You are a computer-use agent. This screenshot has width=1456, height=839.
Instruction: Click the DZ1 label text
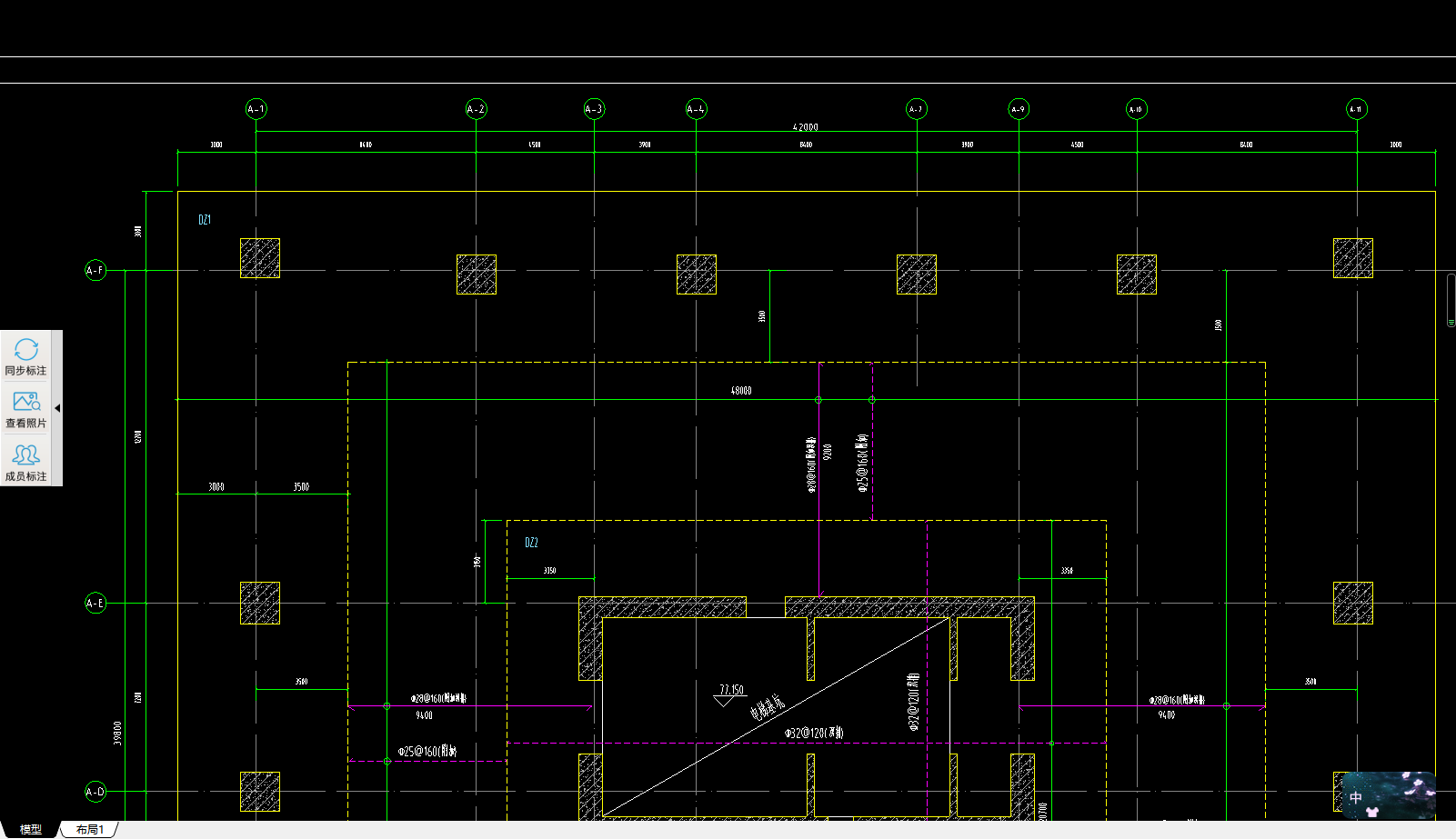tap(205, 220)
